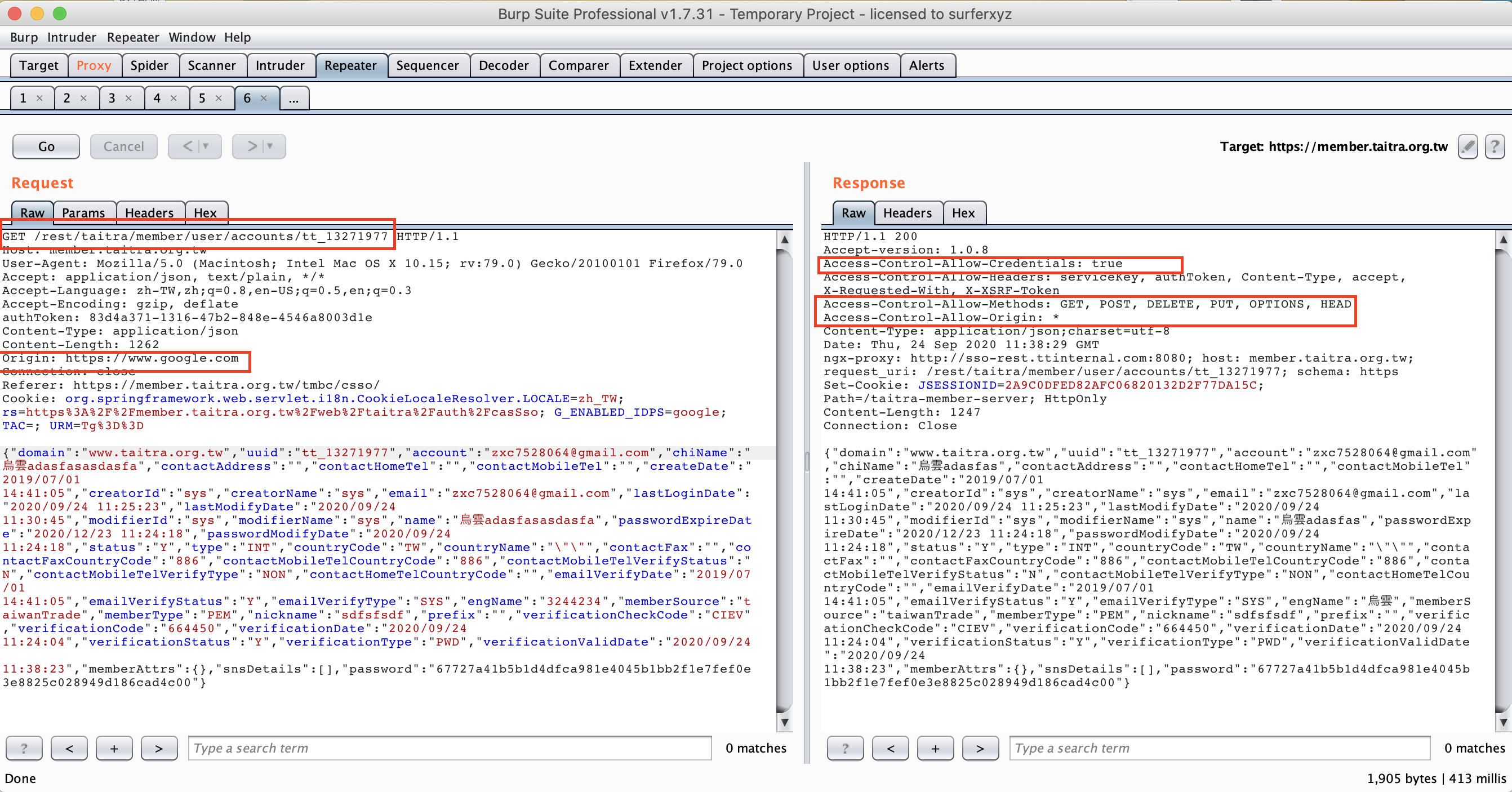Click the Cancel button
The height and width of the screenshot is (792, 1512).
tap(124, 146)
